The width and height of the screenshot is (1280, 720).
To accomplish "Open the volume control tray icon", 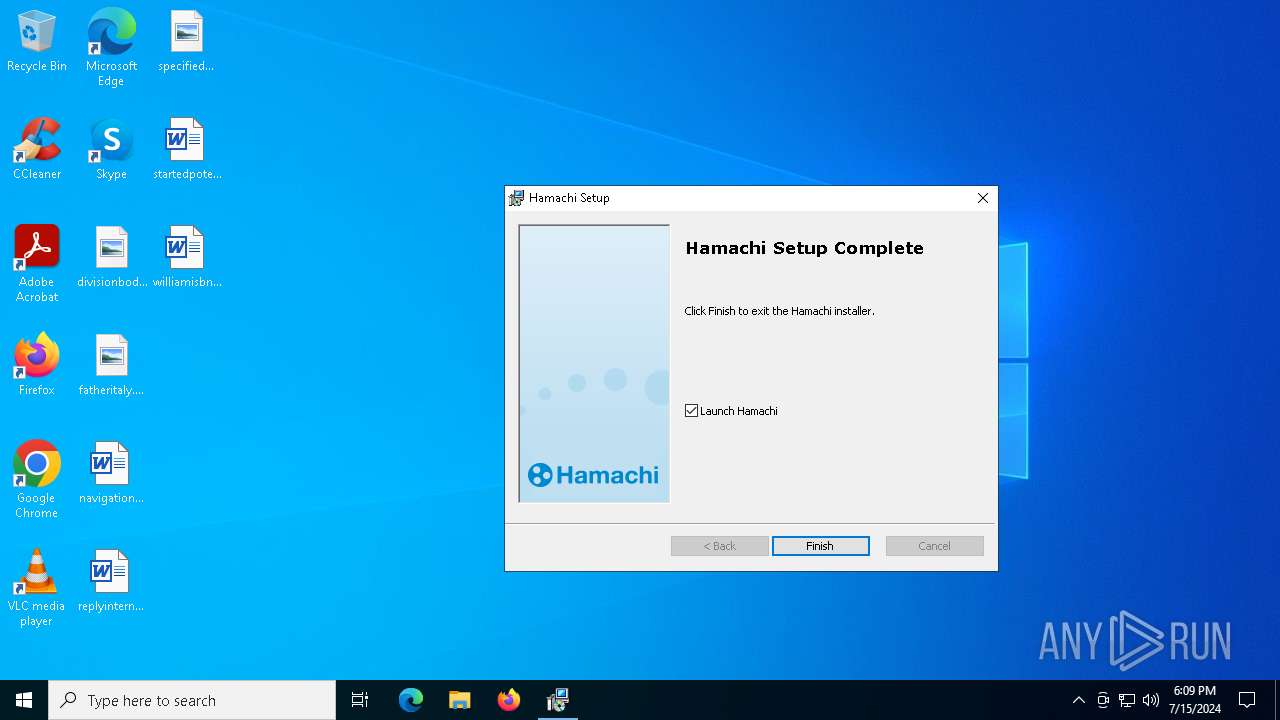I will tap(1151, 700).
